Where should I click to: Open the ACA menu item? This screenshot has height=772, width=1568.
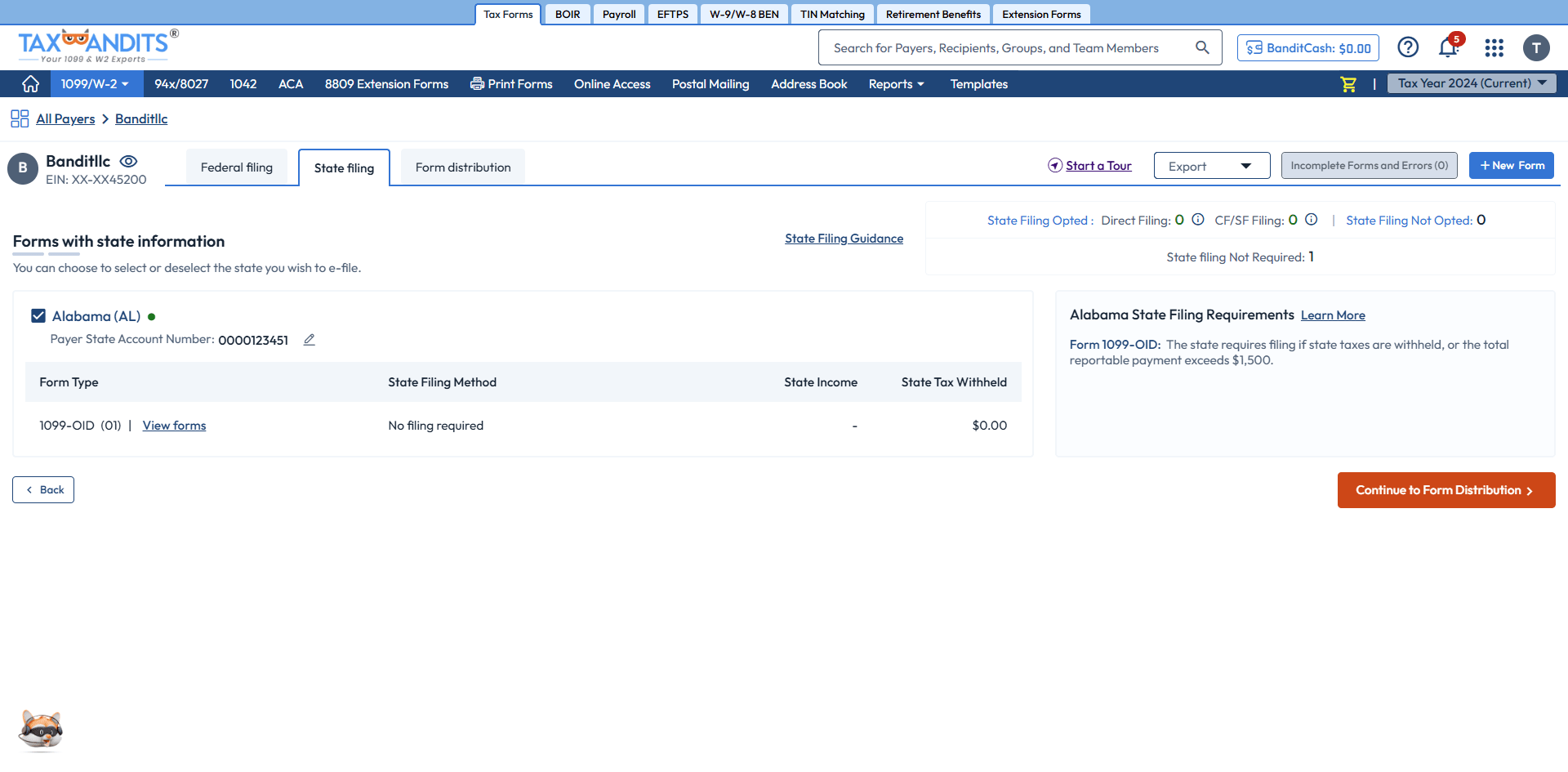point(291,84)
